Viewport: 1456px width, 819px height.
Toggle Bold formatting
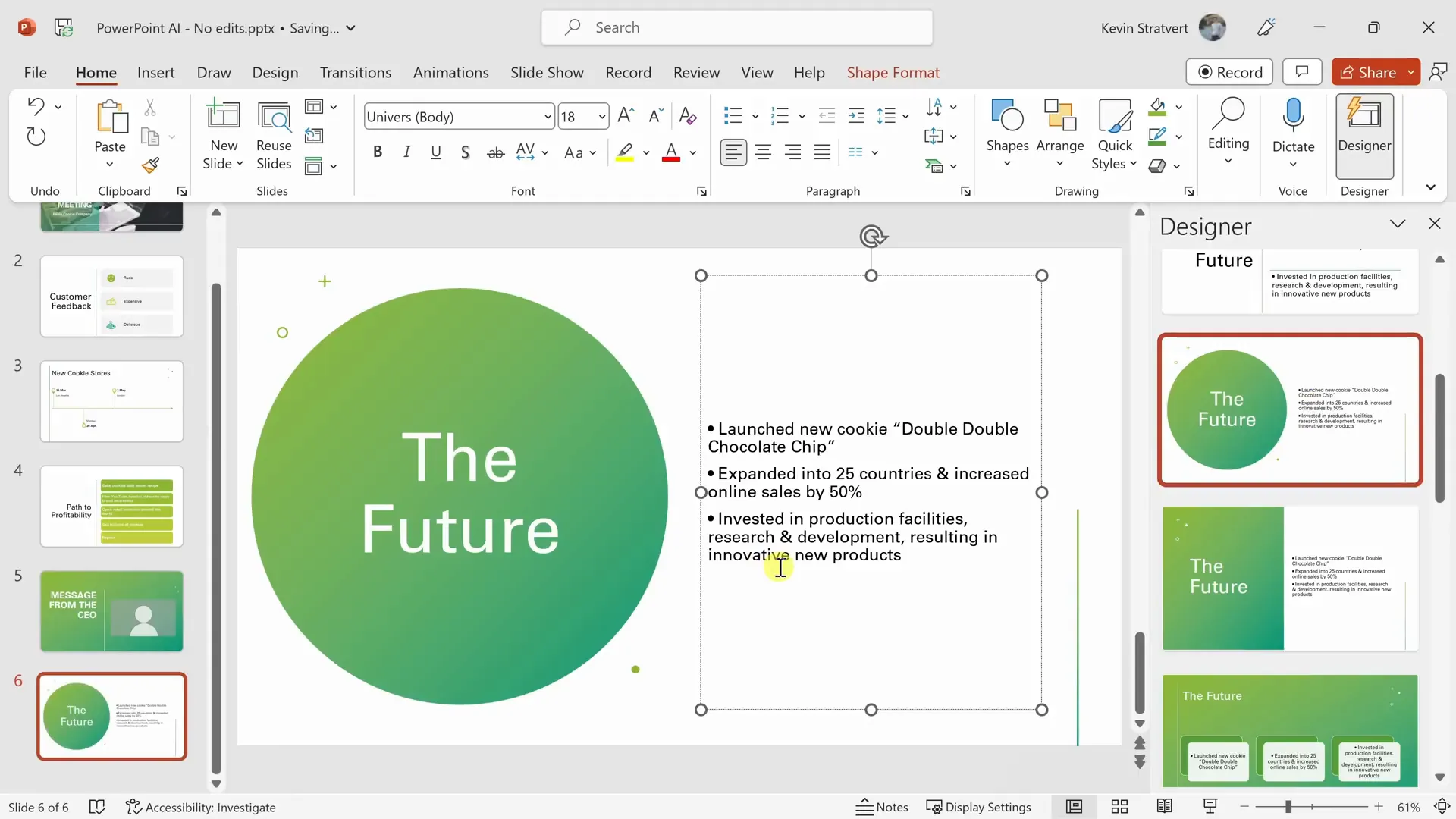378,152
